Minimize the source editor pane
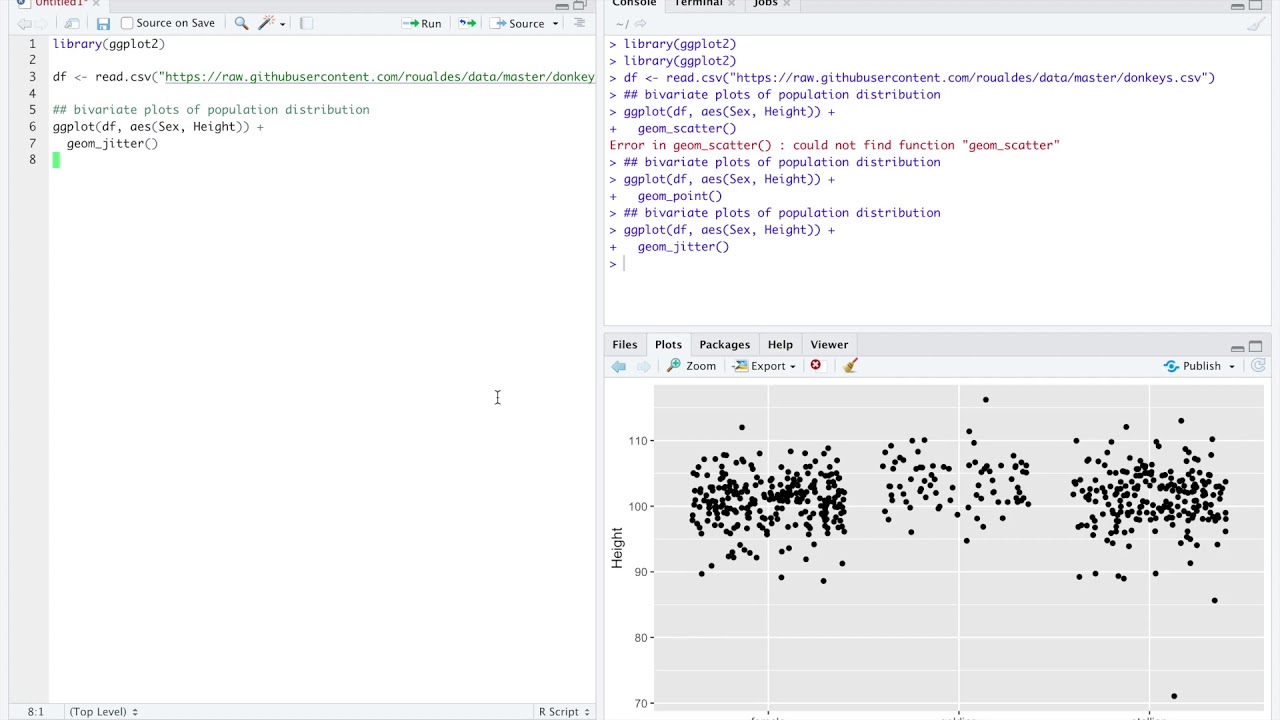The height and width of the screenshot is (720, 1280). click(562, 5)
